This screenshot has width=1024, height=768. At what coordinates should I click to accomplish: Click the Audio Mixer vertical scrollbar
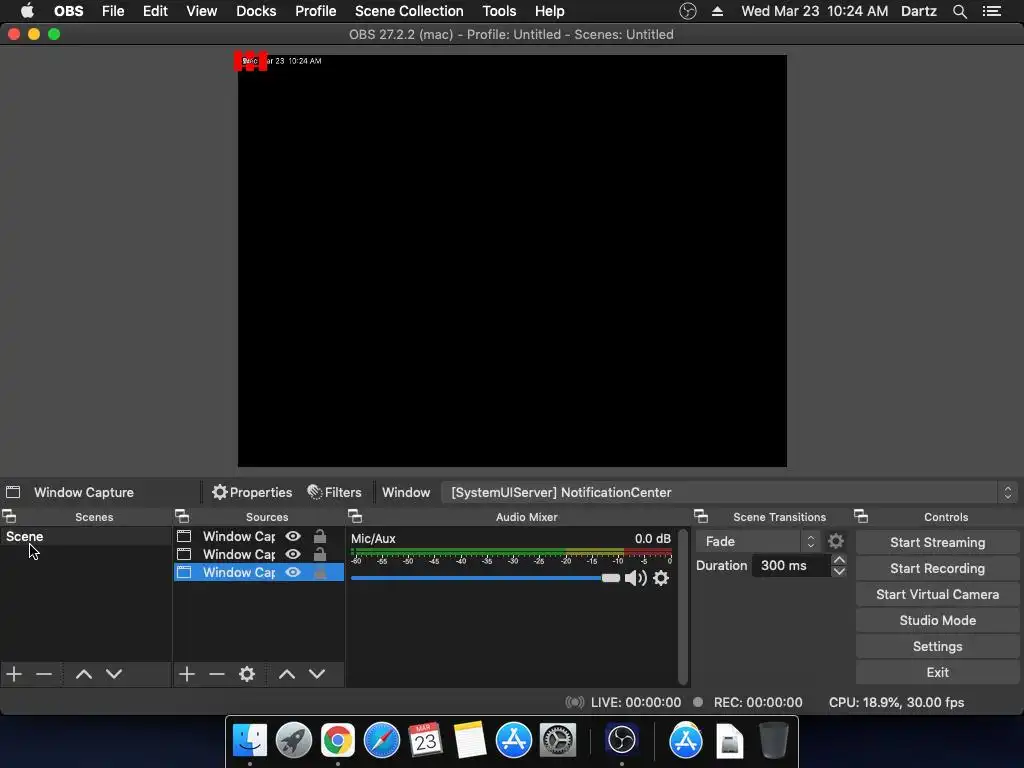tap(683, 607)
